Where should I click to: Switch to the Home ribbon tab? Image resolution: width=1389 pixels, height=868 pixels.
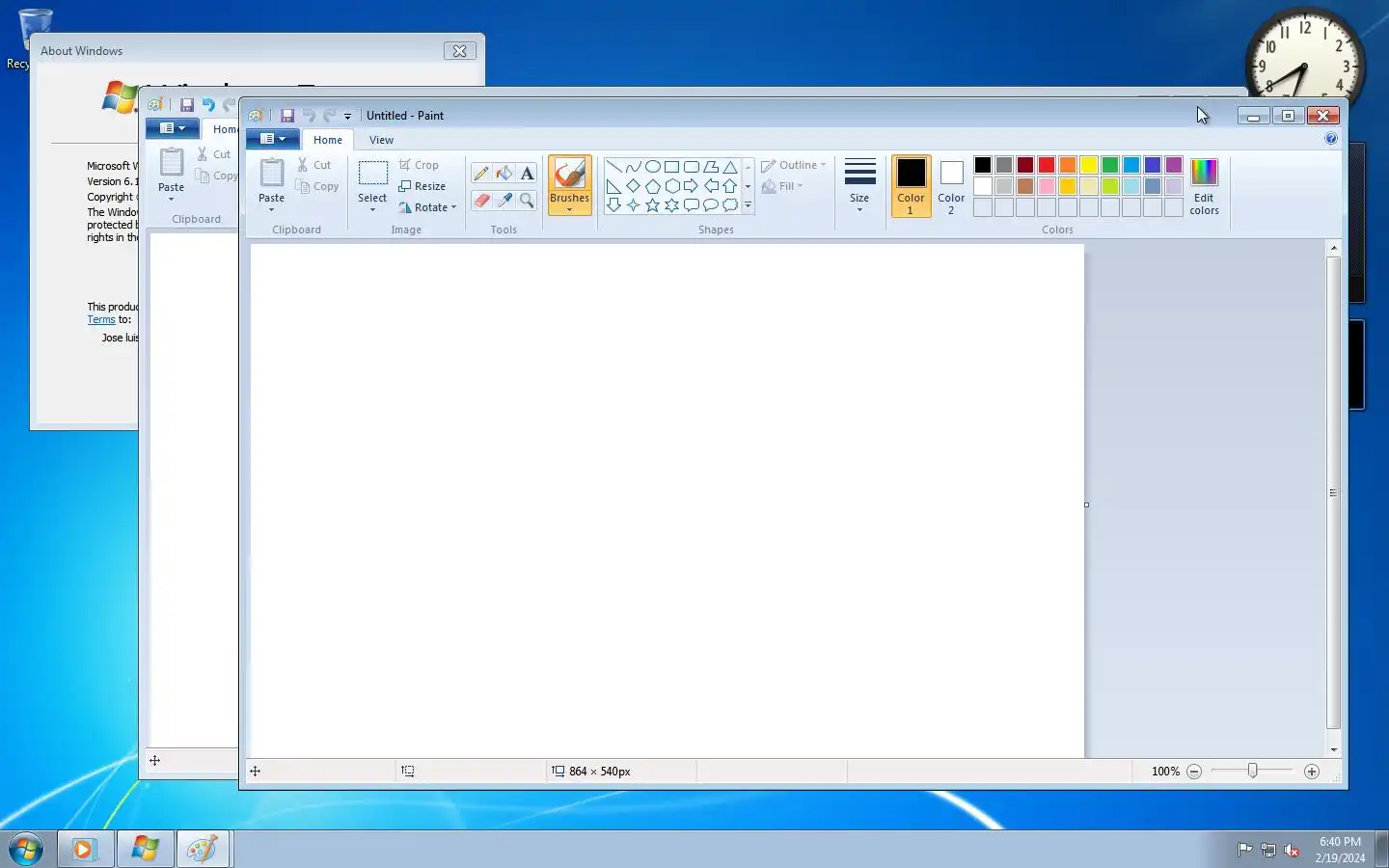click(x=328, y=140)
